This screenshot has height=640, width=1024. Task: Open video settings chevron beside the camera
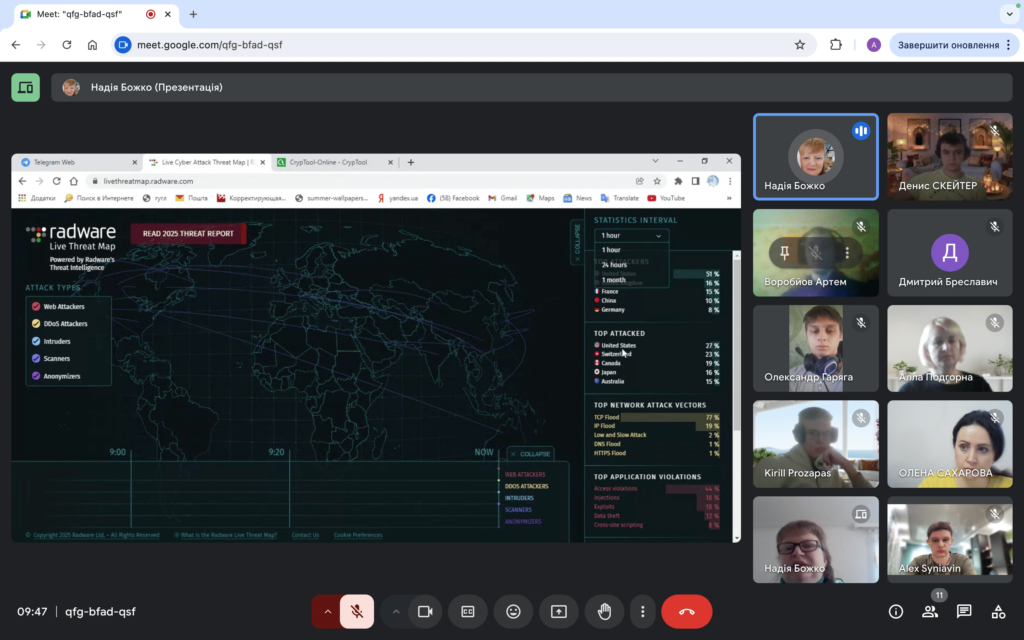[396, 612]
